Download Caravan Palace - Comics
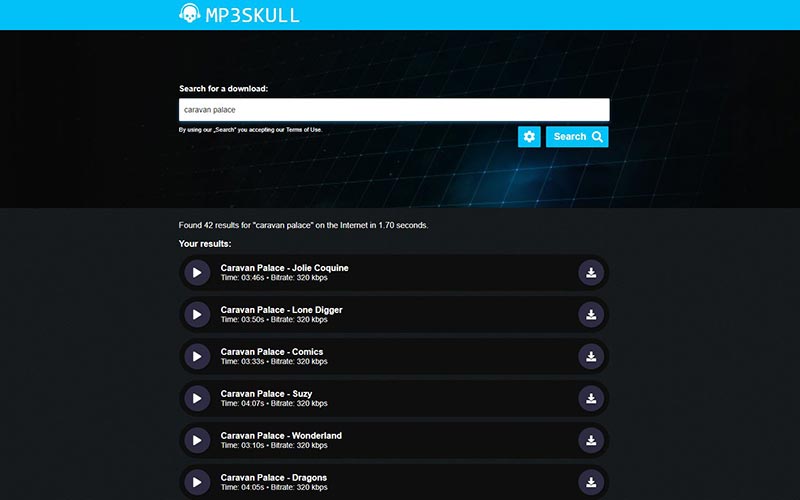This screenshot has width=800, height=500. pos(591,356)
